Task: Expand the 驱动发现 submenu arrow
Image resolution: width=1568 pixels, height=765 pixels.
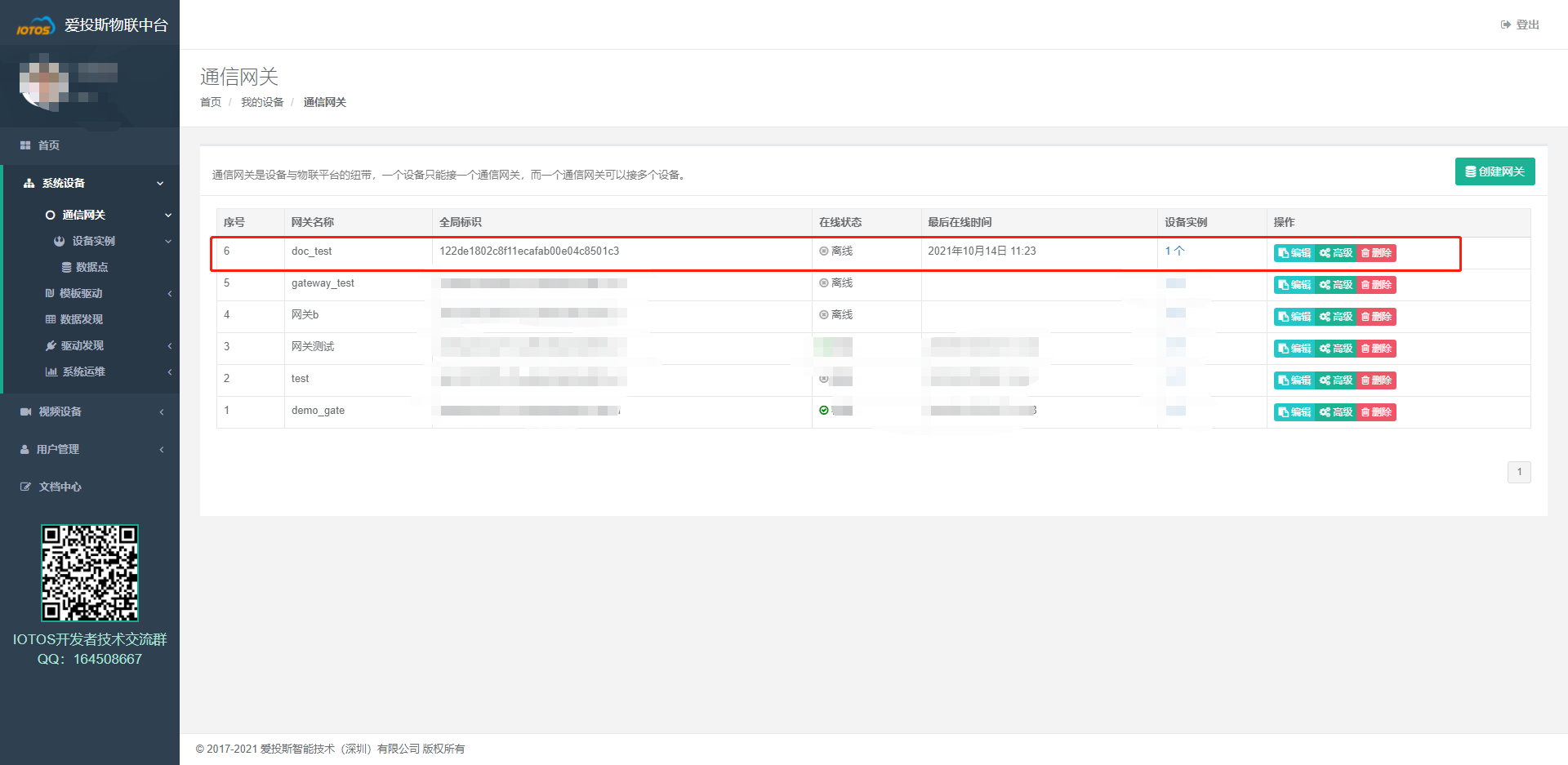Action: (x=169, y=345)
